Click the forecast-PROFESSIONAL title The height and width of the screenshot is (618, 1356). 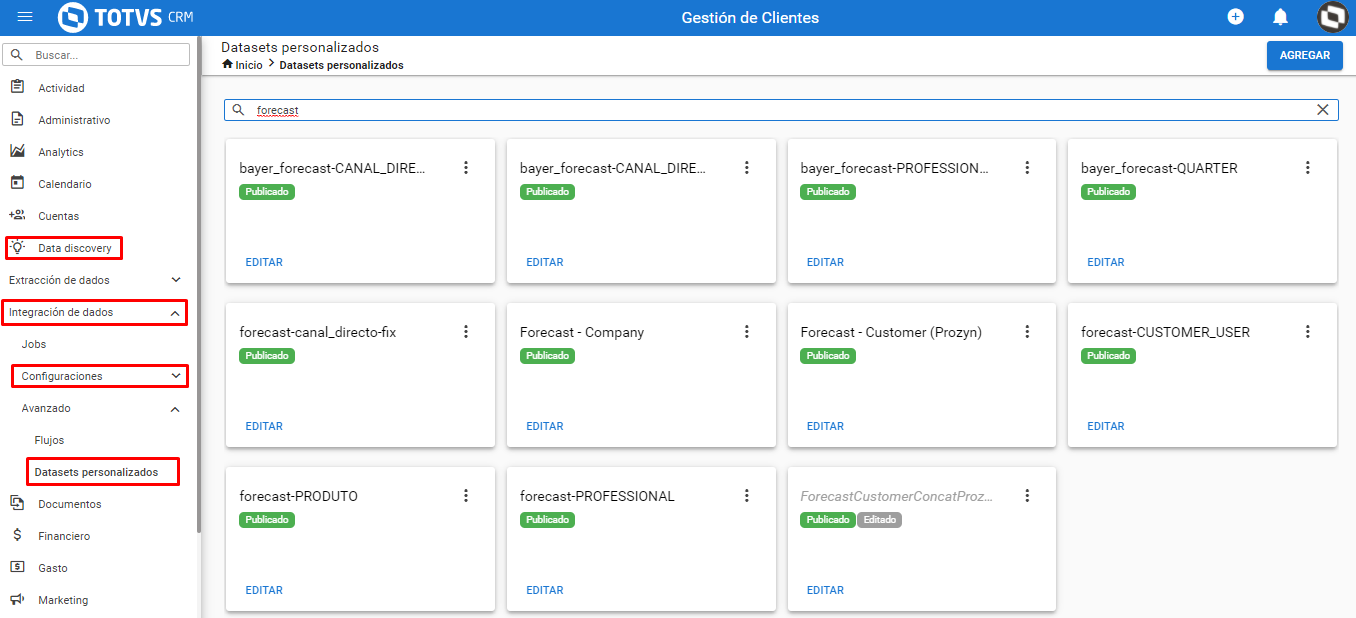(x=597, y=496)
